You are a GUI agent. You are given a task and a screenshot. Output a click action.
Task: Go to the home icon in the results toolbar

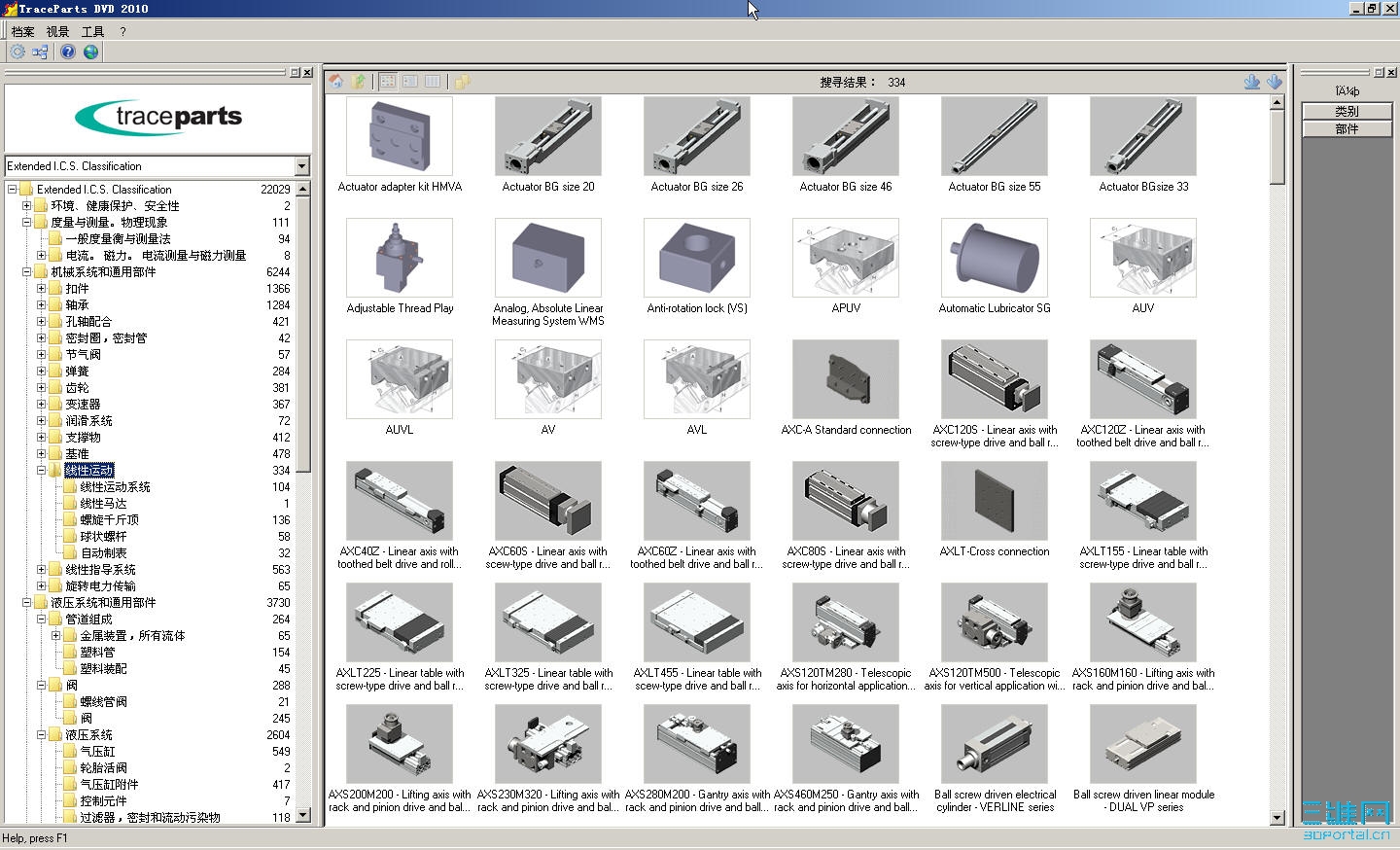point(336,82)
